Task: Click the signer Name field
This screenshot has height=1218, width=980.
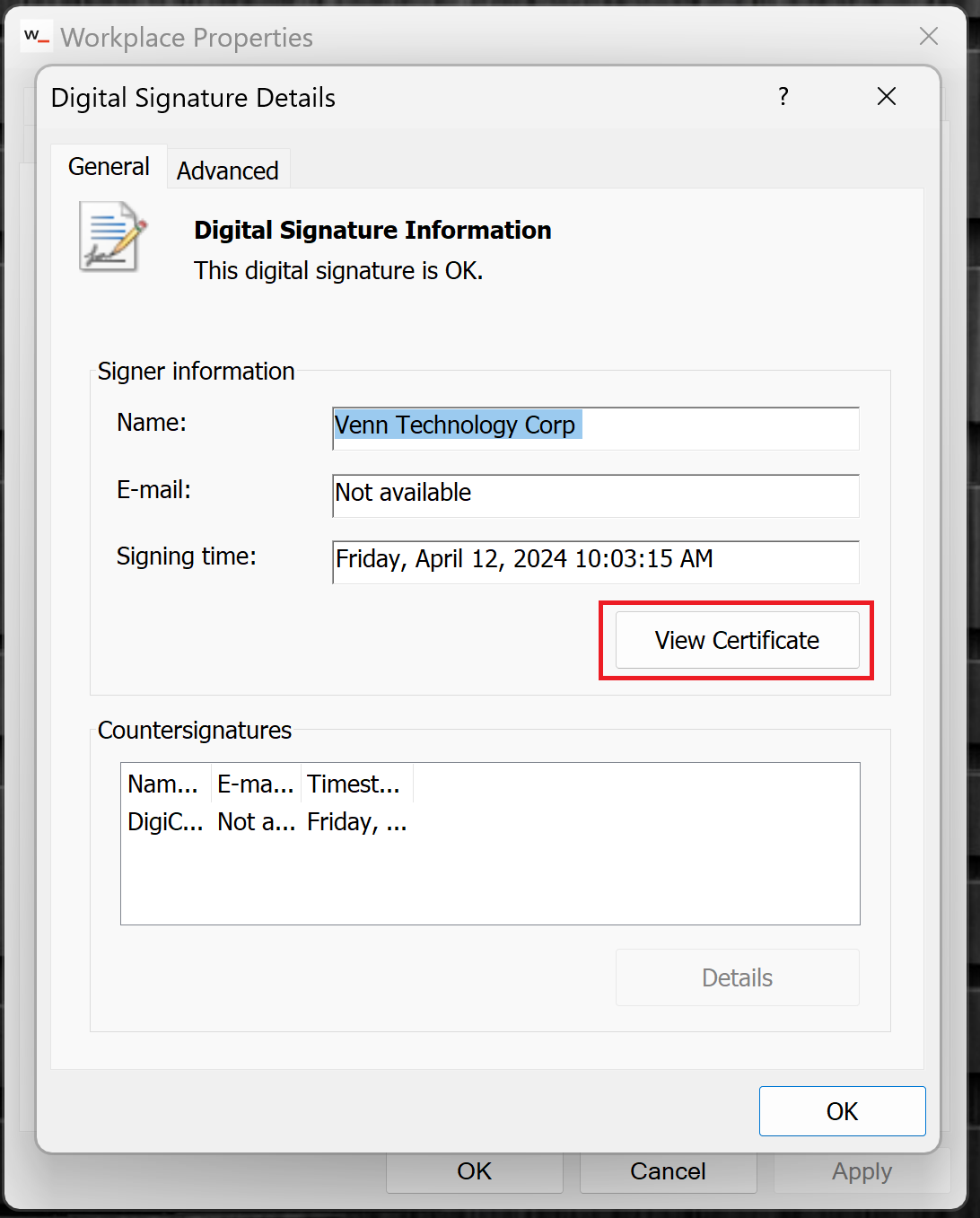Action: click(595, 427)
